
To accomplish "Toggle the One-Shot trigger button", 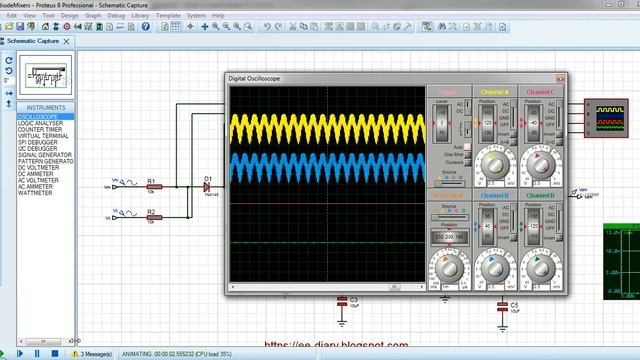I will (467, 154).
